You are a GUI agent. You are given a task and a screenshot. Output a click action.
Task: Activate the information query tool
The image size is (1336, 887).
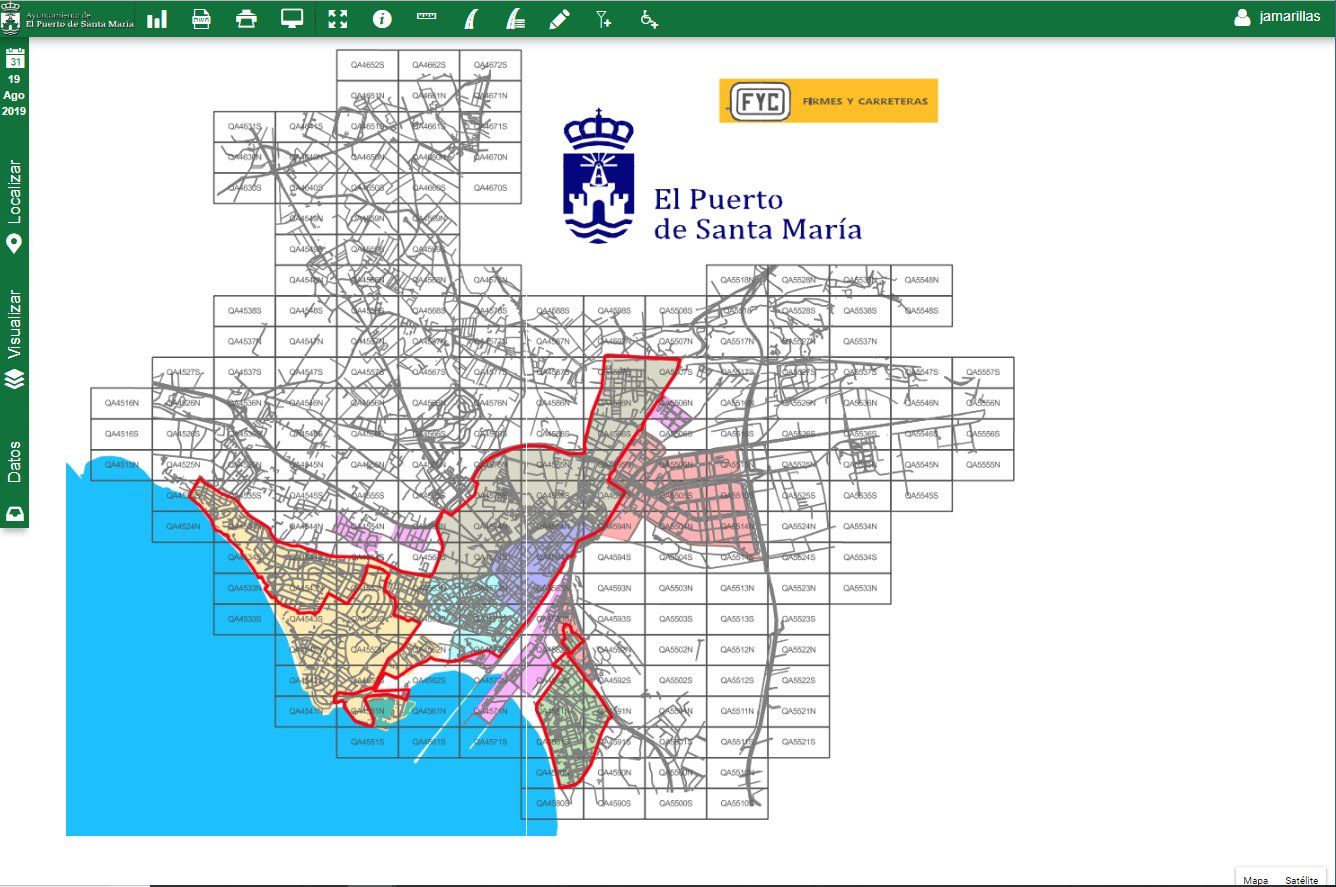(382, 19)
